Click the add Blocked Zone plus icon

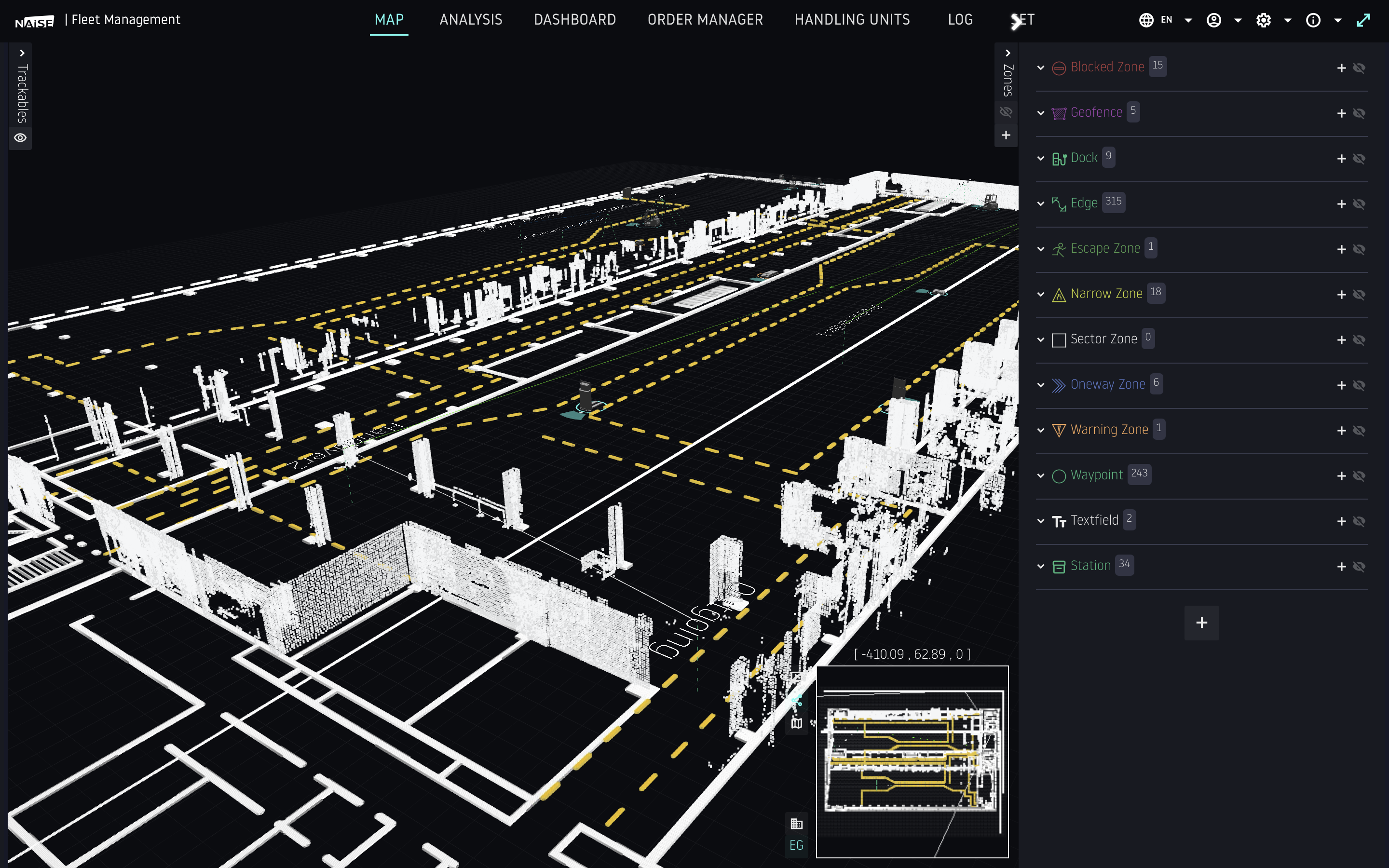click(x=1341, y=68)
